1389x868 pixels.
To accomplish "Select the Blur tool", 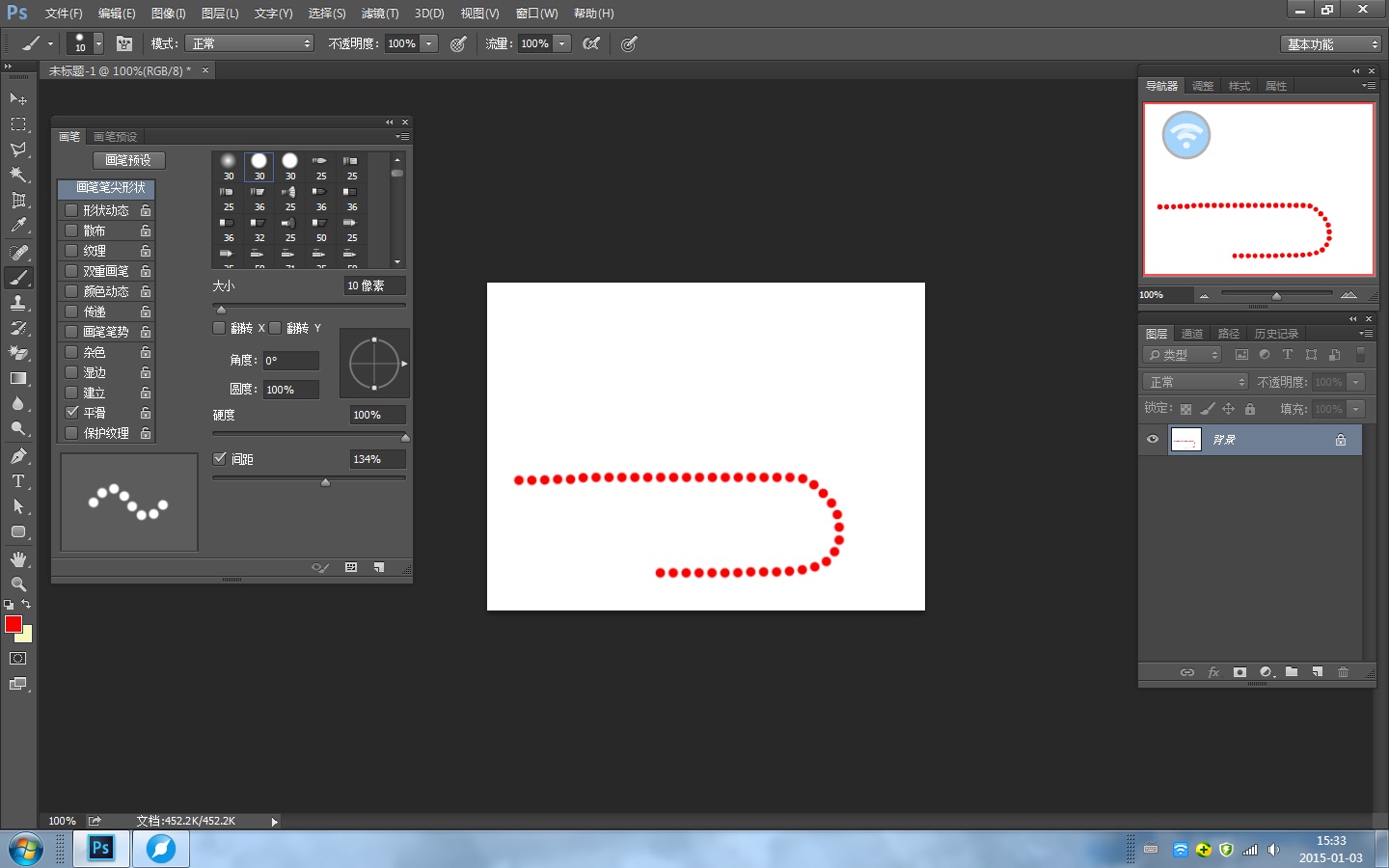I will 18,403.
